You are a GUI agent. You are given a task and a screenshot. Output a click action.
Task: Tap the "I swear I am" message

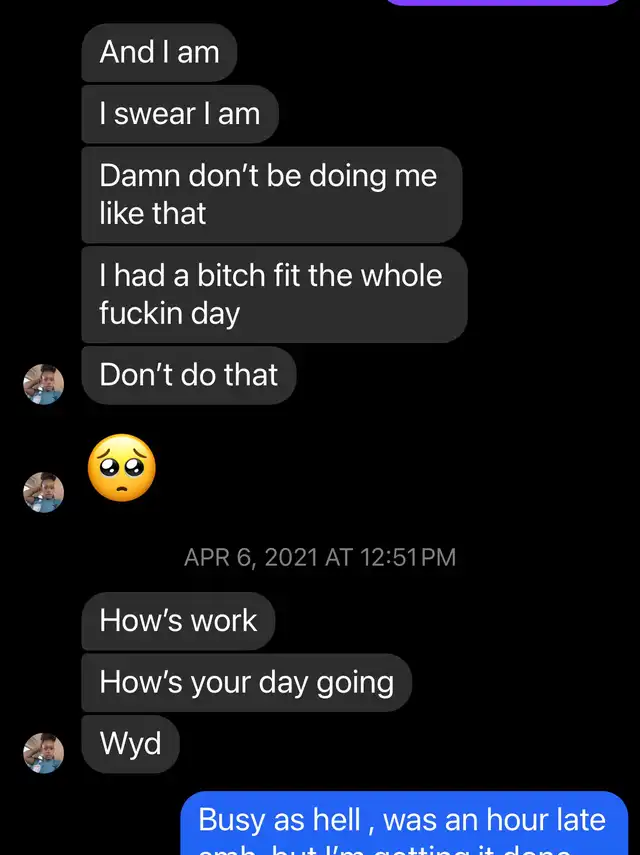pyautogui.click(x=179, y=114)
